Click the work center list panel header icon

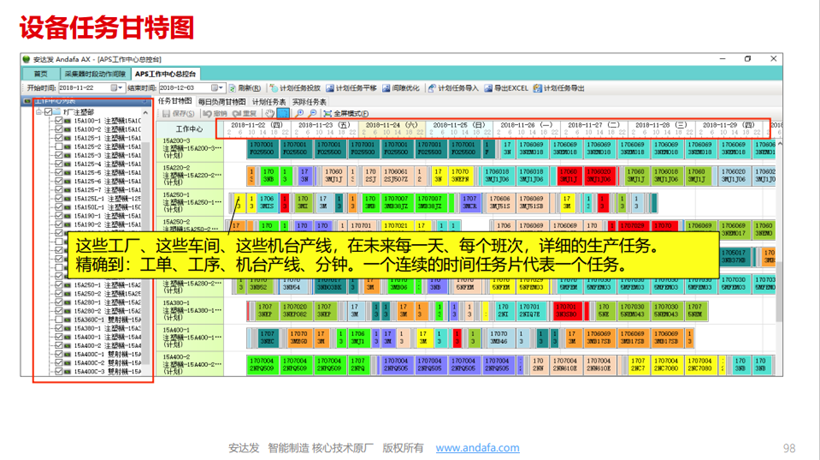click(27, 101)
